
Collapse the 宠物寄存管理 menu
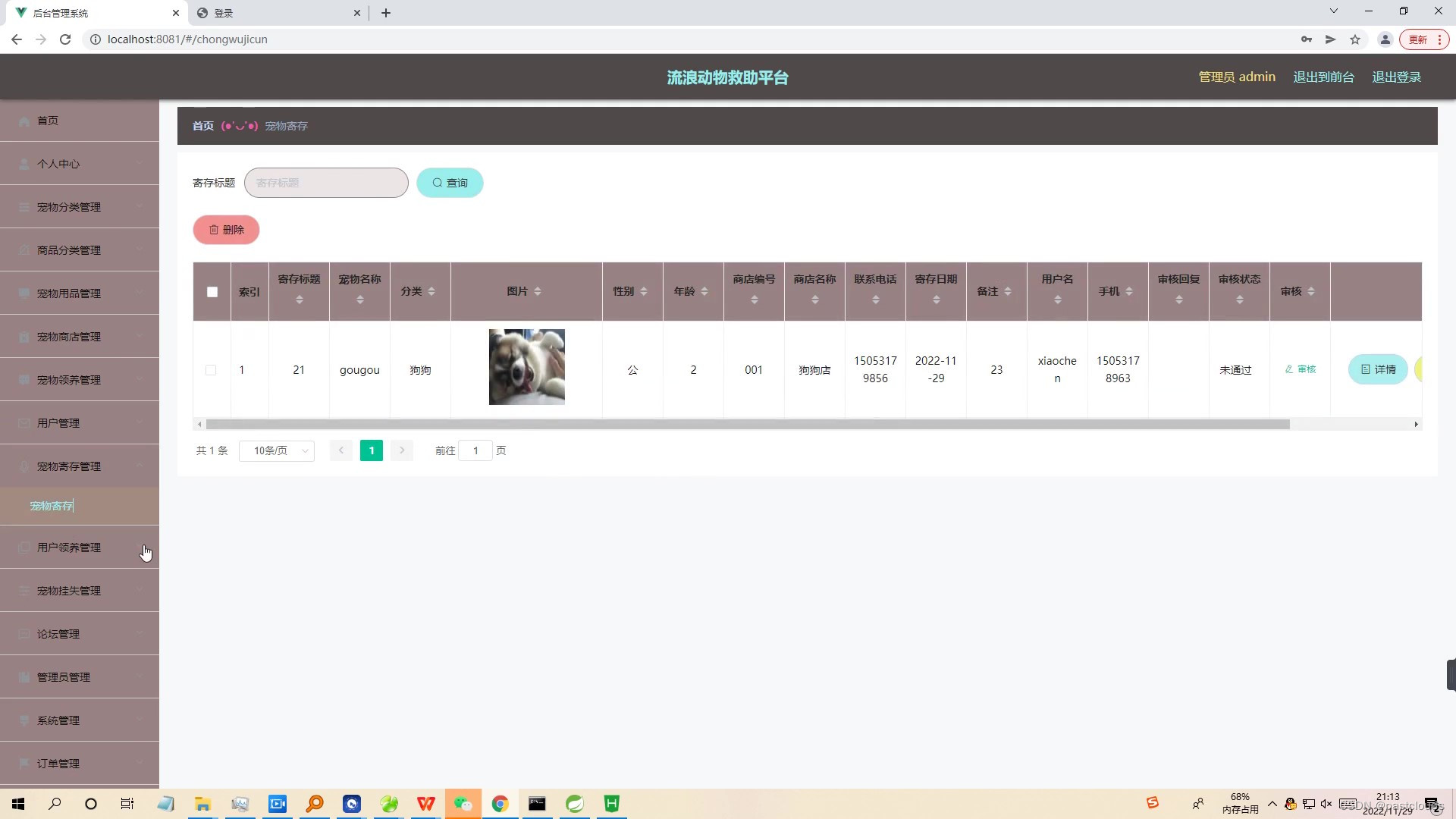click(x=68, y=466)
